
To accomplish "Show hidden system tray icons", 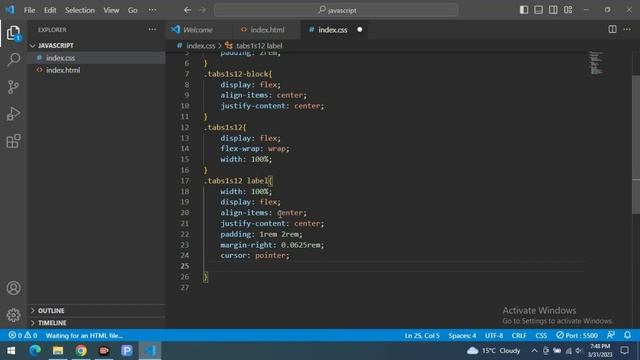I will [534, 351].
